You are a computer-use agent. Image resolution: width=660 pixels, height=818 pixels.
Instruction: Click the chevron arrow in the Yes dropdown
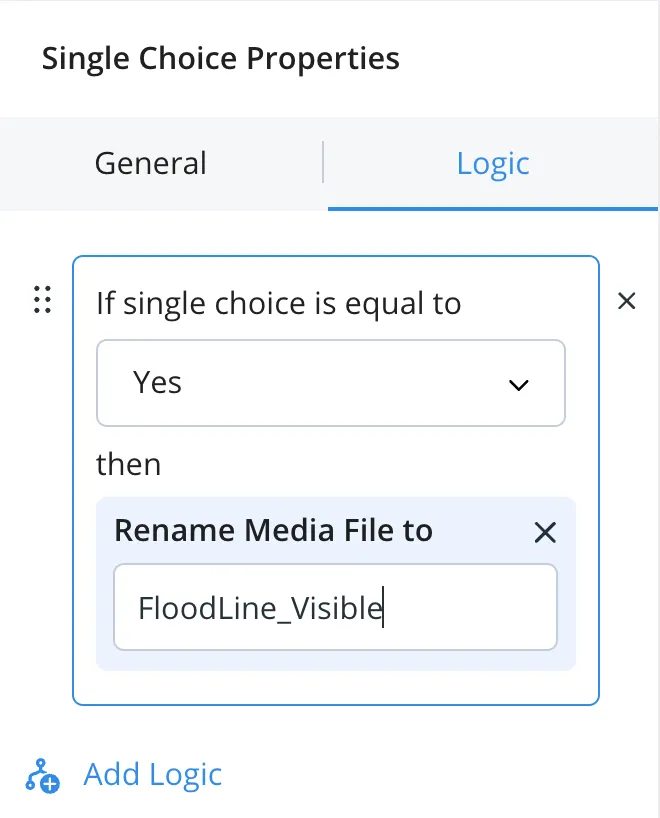(519, 385)
